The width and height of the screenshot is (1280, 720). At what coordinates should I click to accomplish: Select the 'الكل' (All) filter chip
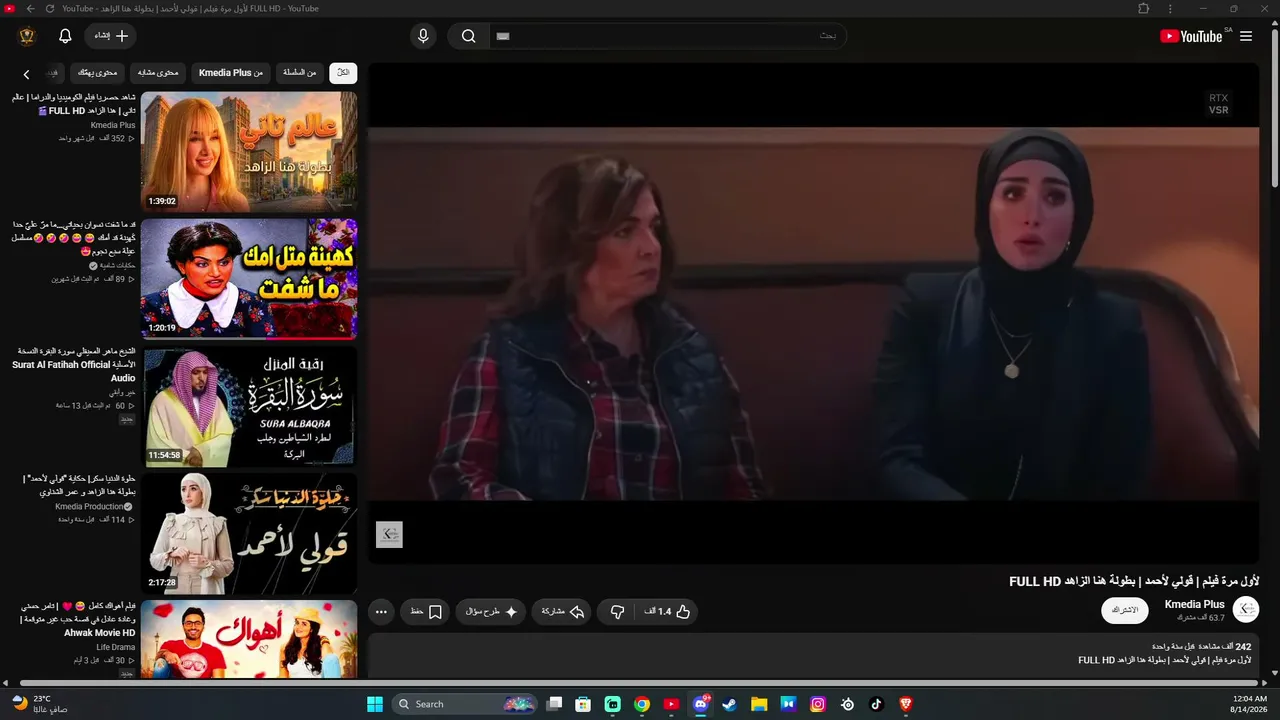click(x=343, y=72)
